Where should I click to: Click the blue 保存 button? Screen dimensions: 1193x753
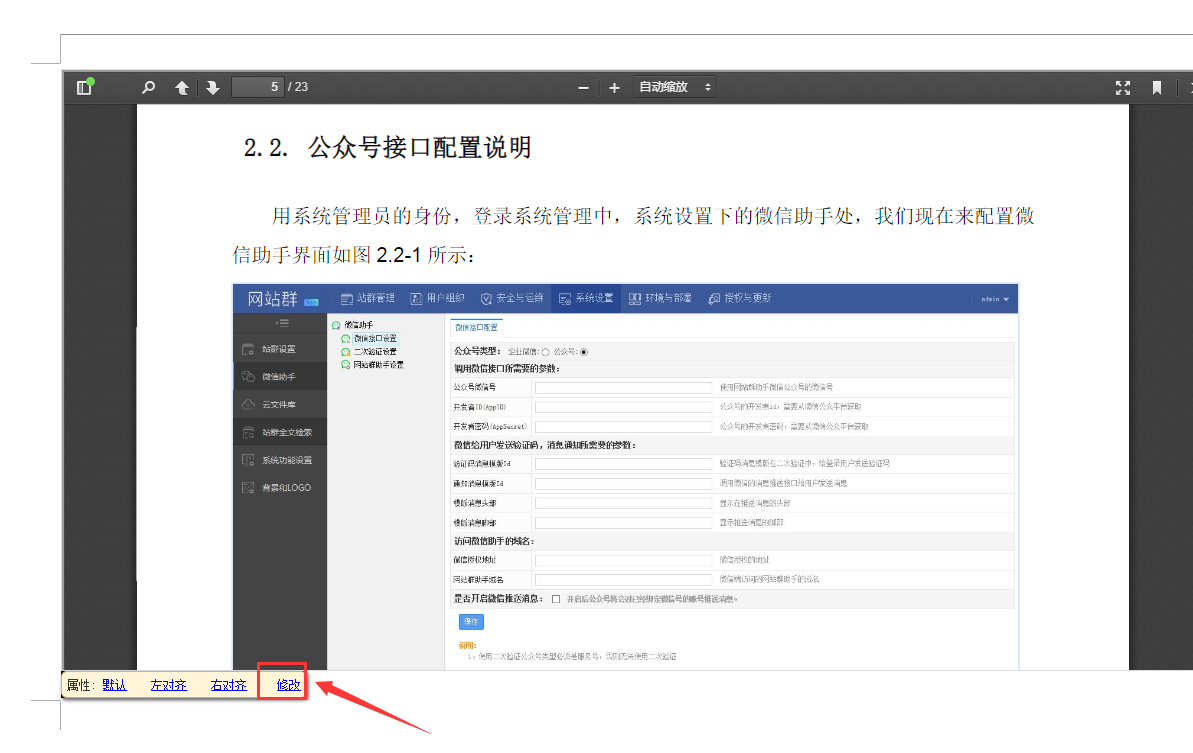click(471, 622)
